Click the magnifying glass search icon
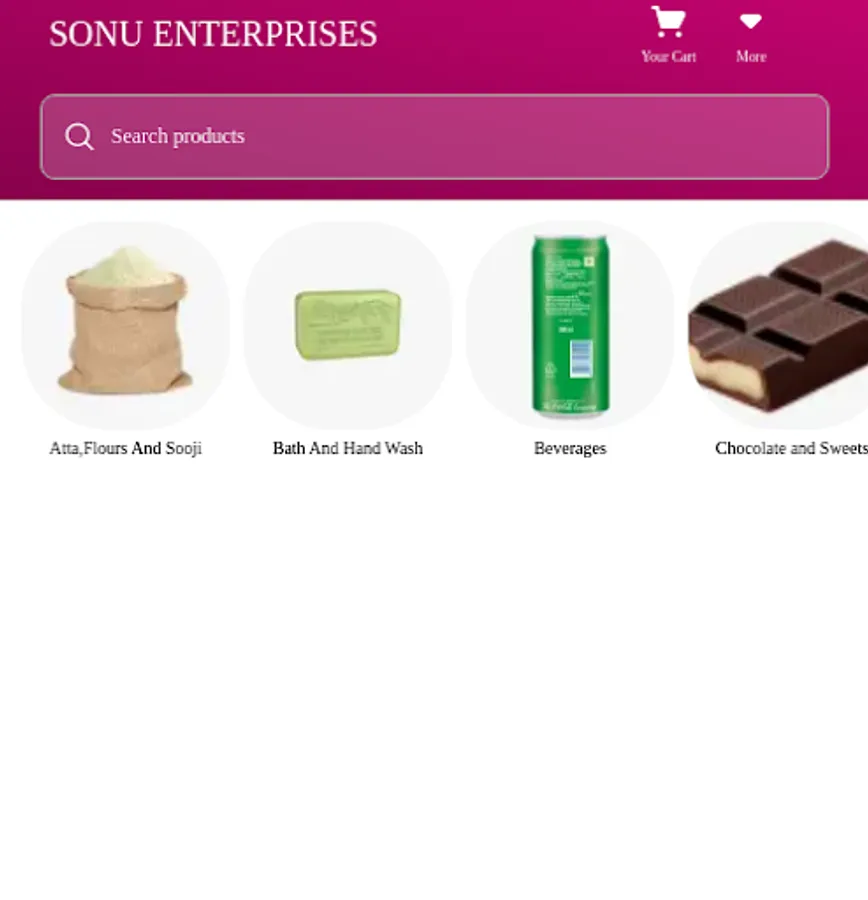The width and height of the screenshot is (868, 900). pyautogui.click(x=79, y=137)
